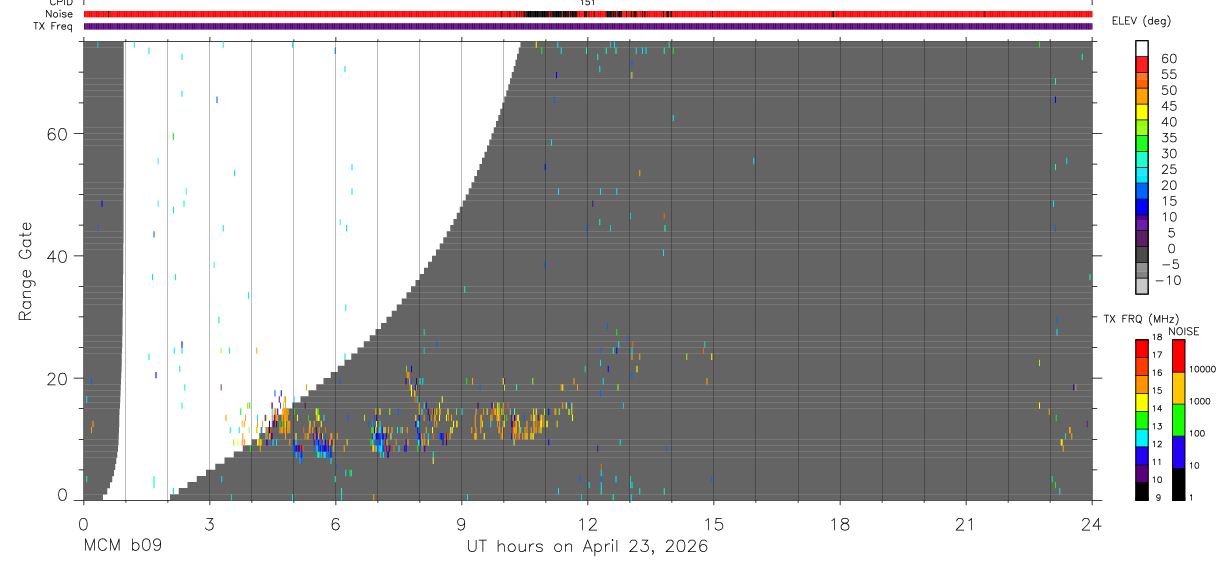The image size is (1228, 567).
Task: Click the '14' value in the TX FRQ legend
Action: tap(1156, 408)
